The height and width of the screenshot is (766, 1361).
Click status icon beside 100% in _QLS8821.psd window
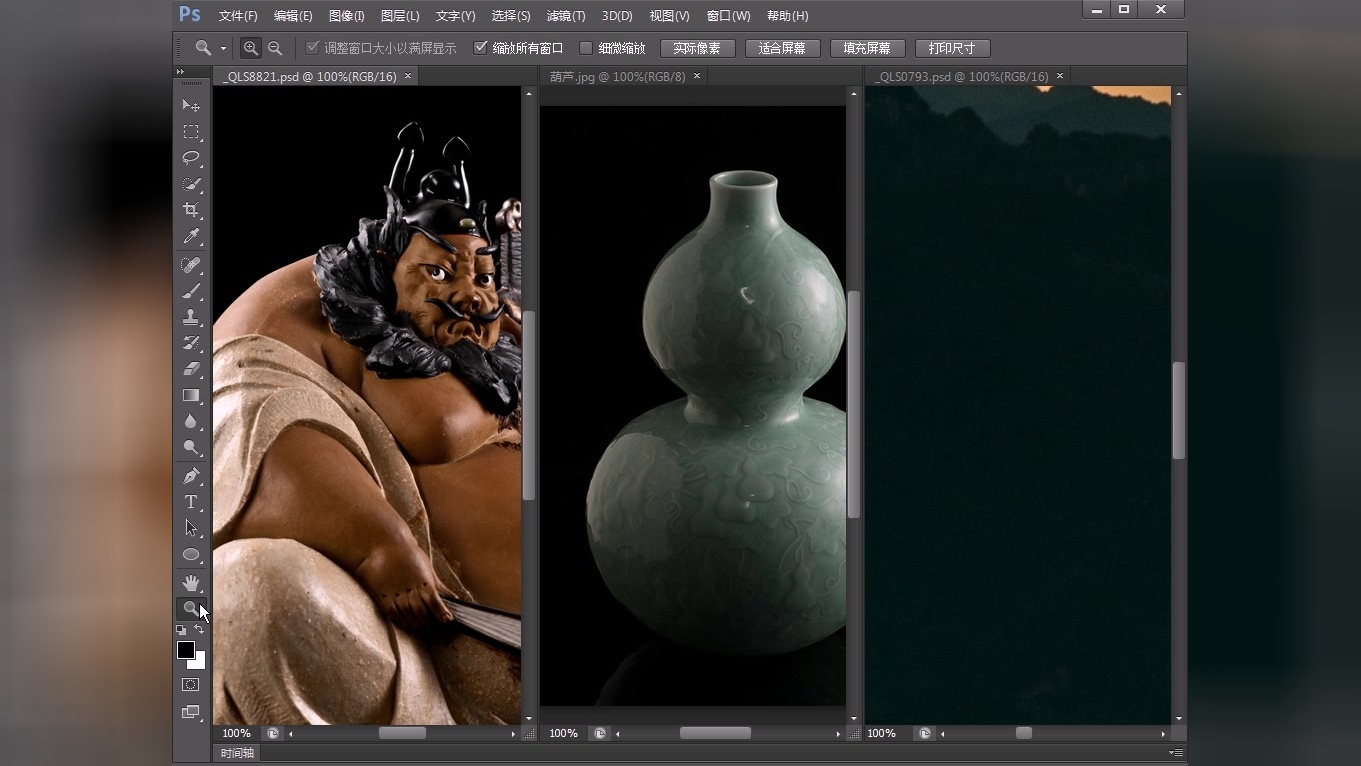[x=272, y=733]
